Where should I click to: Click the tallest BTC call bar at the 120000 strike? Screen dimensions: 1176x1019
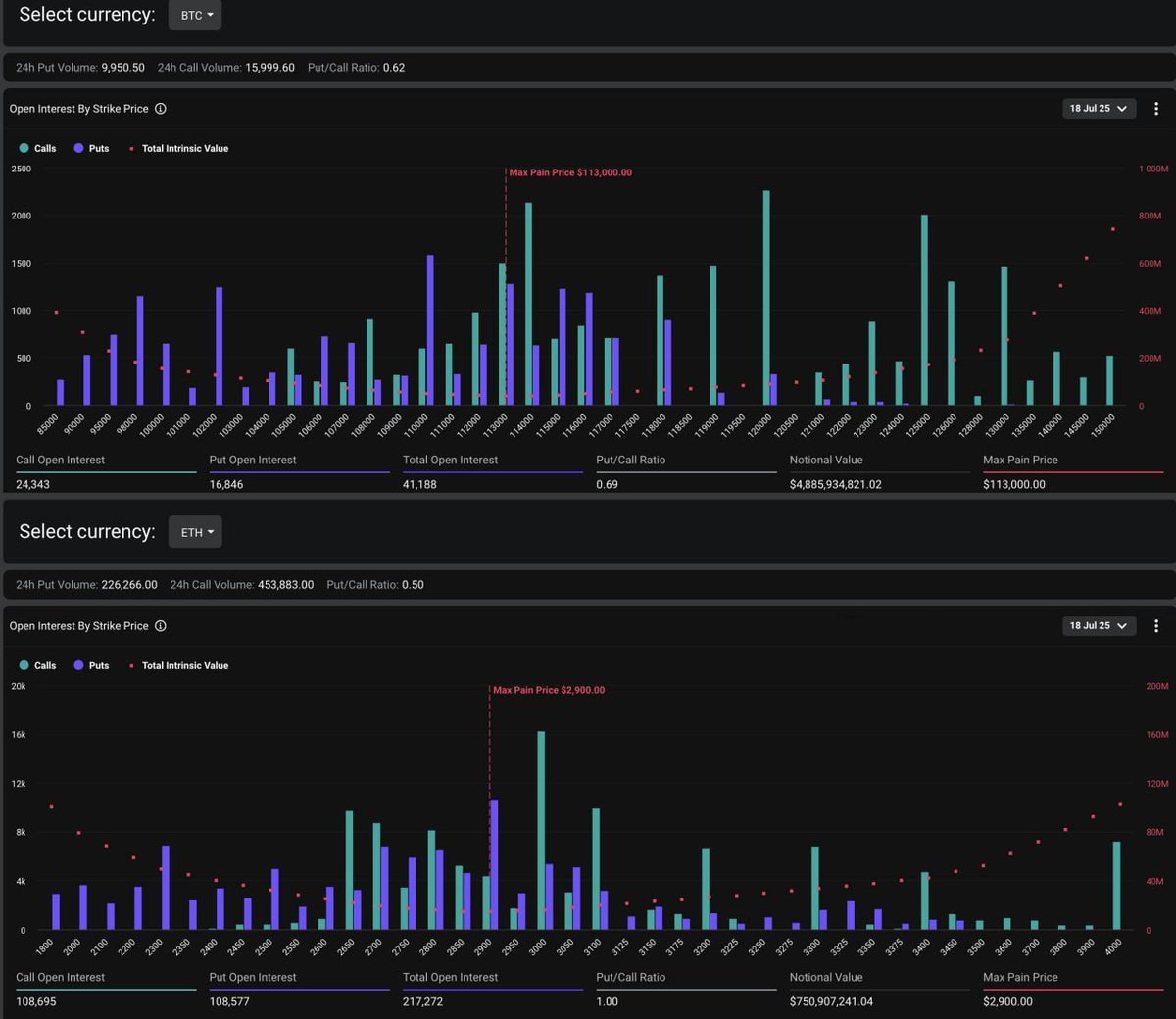(x=766, y=298)
